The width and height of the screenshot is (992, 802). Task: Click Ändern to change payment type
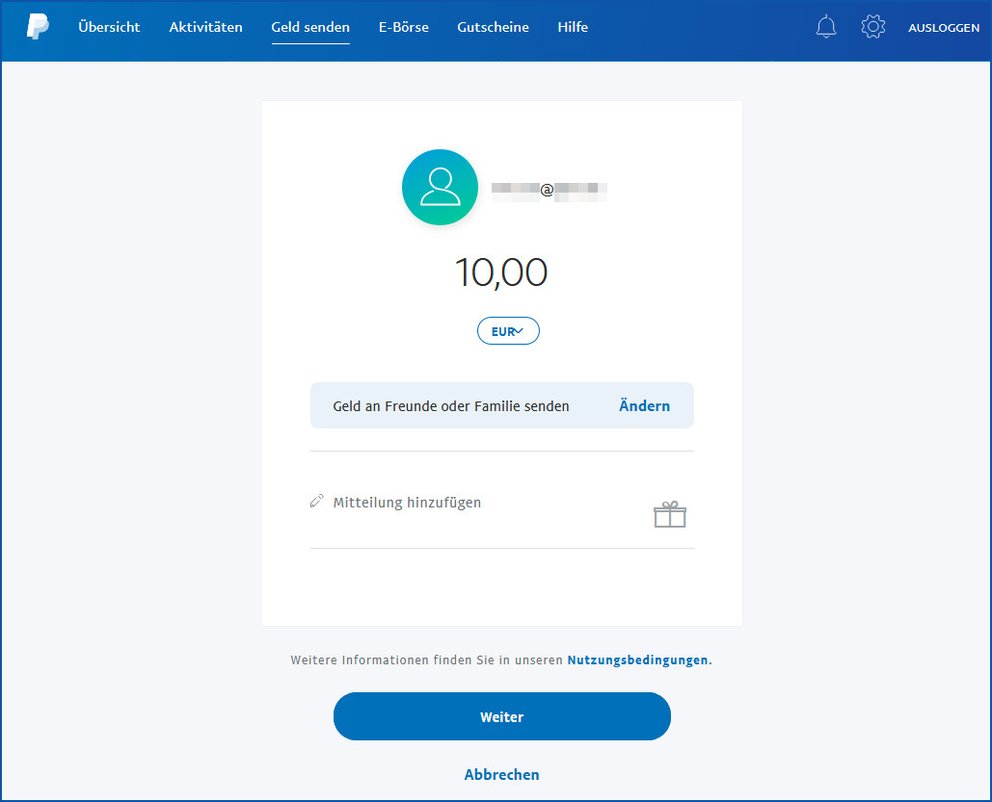click(x=644, y=406)
